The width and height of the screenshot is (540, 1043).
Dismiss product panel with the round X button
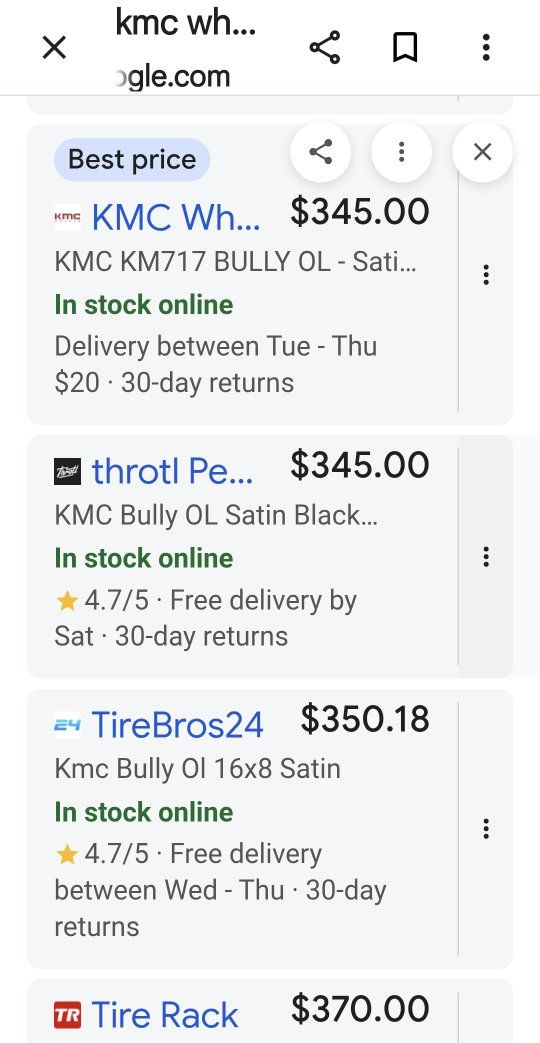coord(482,152)
